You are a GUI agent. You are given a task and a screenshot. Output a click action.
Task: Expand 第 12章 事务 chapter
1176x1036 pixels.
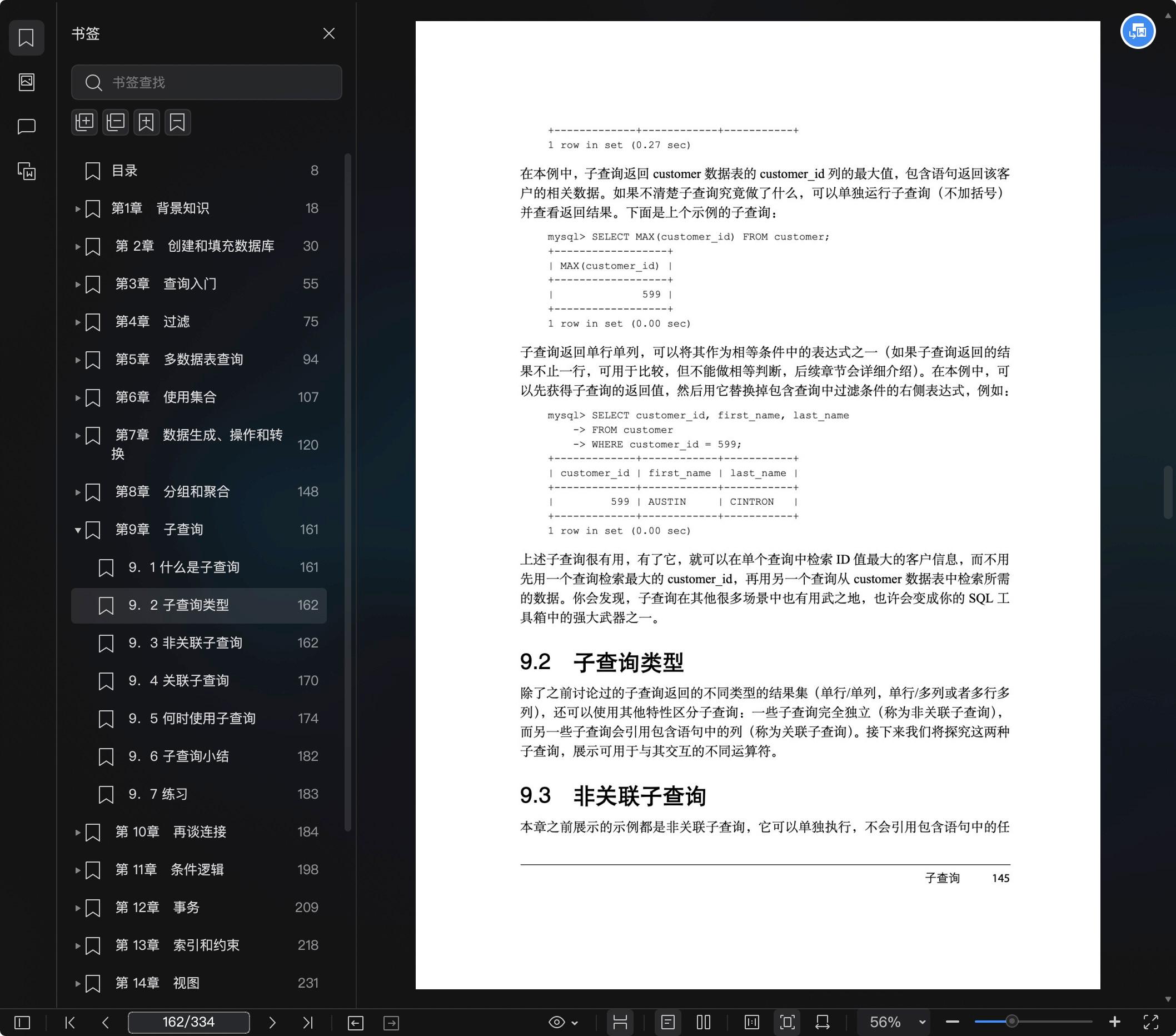click(77, 908)
